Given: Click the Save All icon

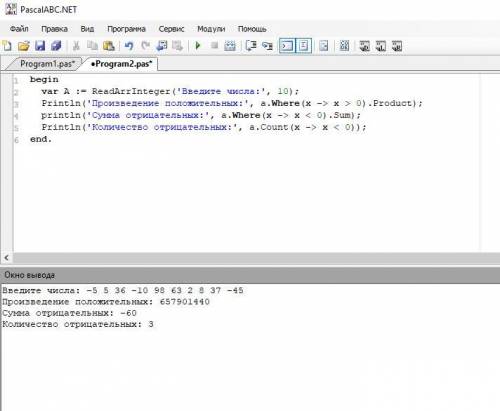Looking at the screenshot, I should pos(56,46).
